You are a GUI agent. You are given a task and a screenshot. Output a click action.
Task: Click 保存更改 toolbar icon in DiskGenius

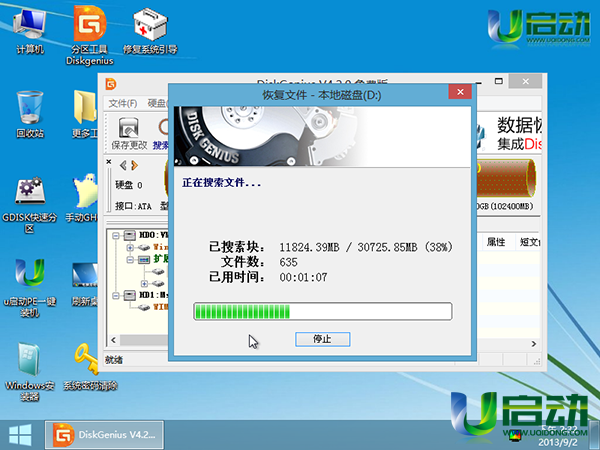(129, 134)
